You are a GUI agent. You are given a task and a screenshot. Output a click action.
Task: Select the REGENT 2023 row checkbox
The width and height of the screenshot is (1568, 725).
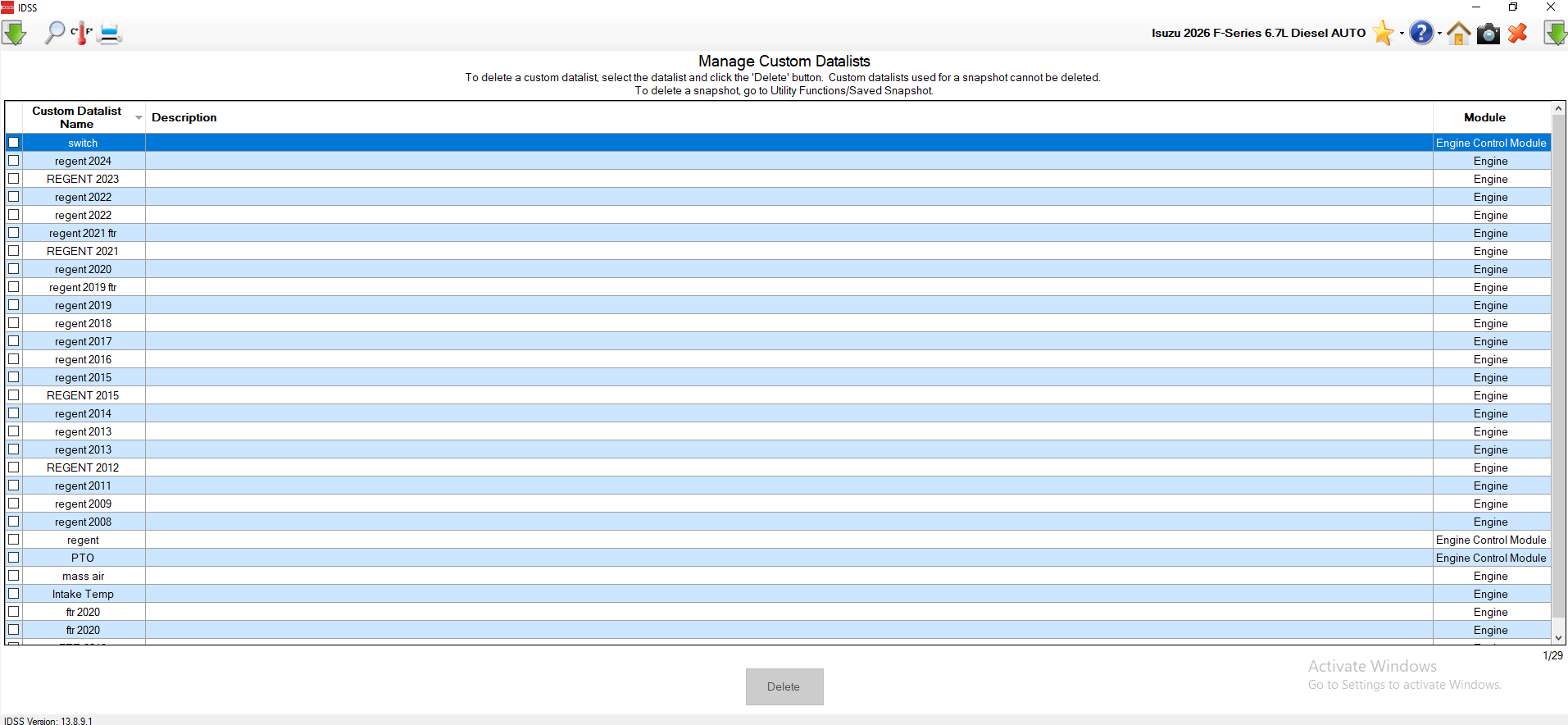[x=14, y=179]
